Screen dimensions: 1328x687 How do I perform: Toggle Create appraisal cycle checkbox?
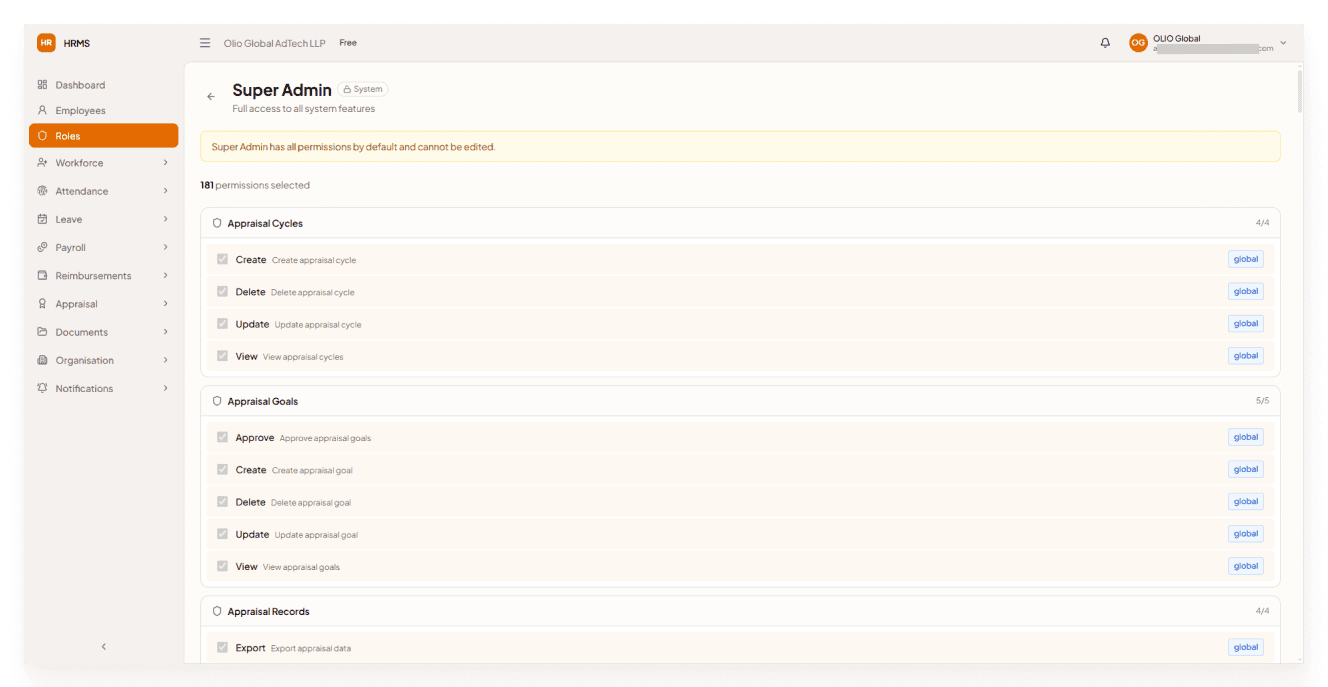coord(223,259)
